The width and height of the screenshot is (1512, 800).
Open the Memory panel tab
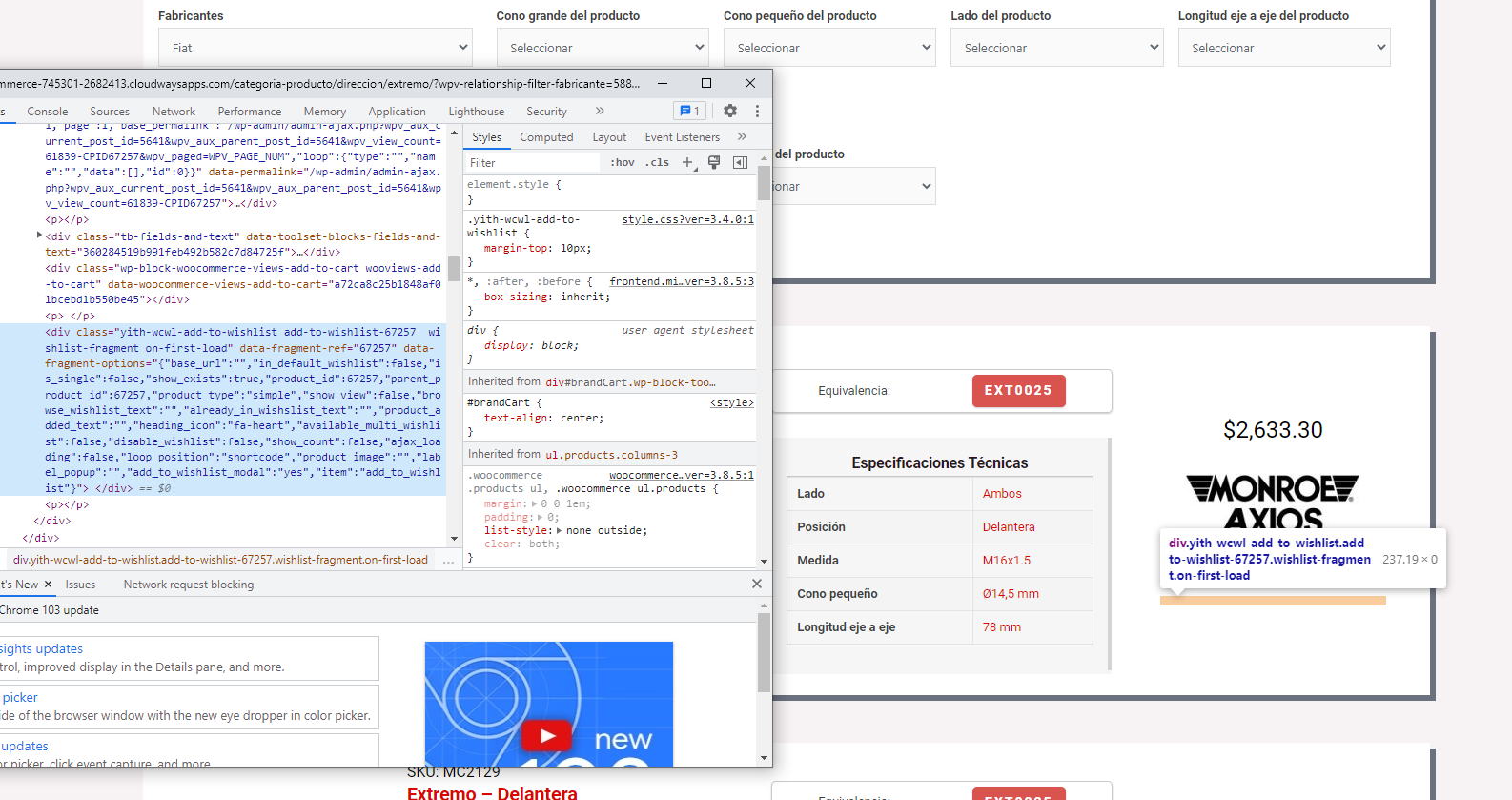point(325,112)
